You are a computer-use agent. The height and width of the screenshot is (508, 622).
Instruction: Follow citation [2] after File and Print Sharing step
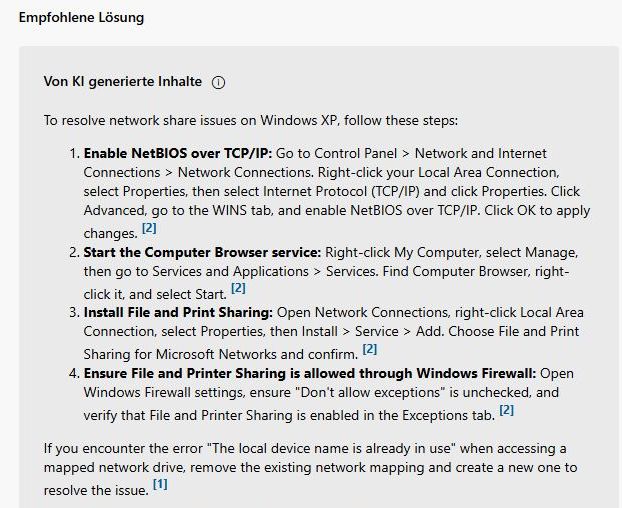click(x=370, y=349)
